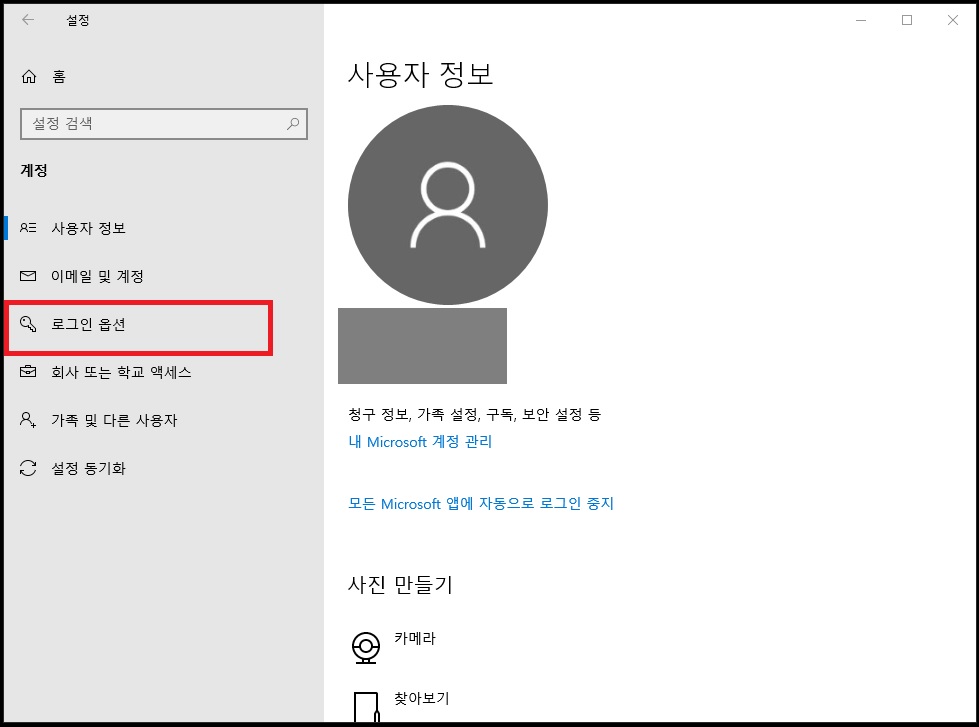979x727 pixels.
Task: Click the envelope icon for email accounts
Action: click(28, 276)
